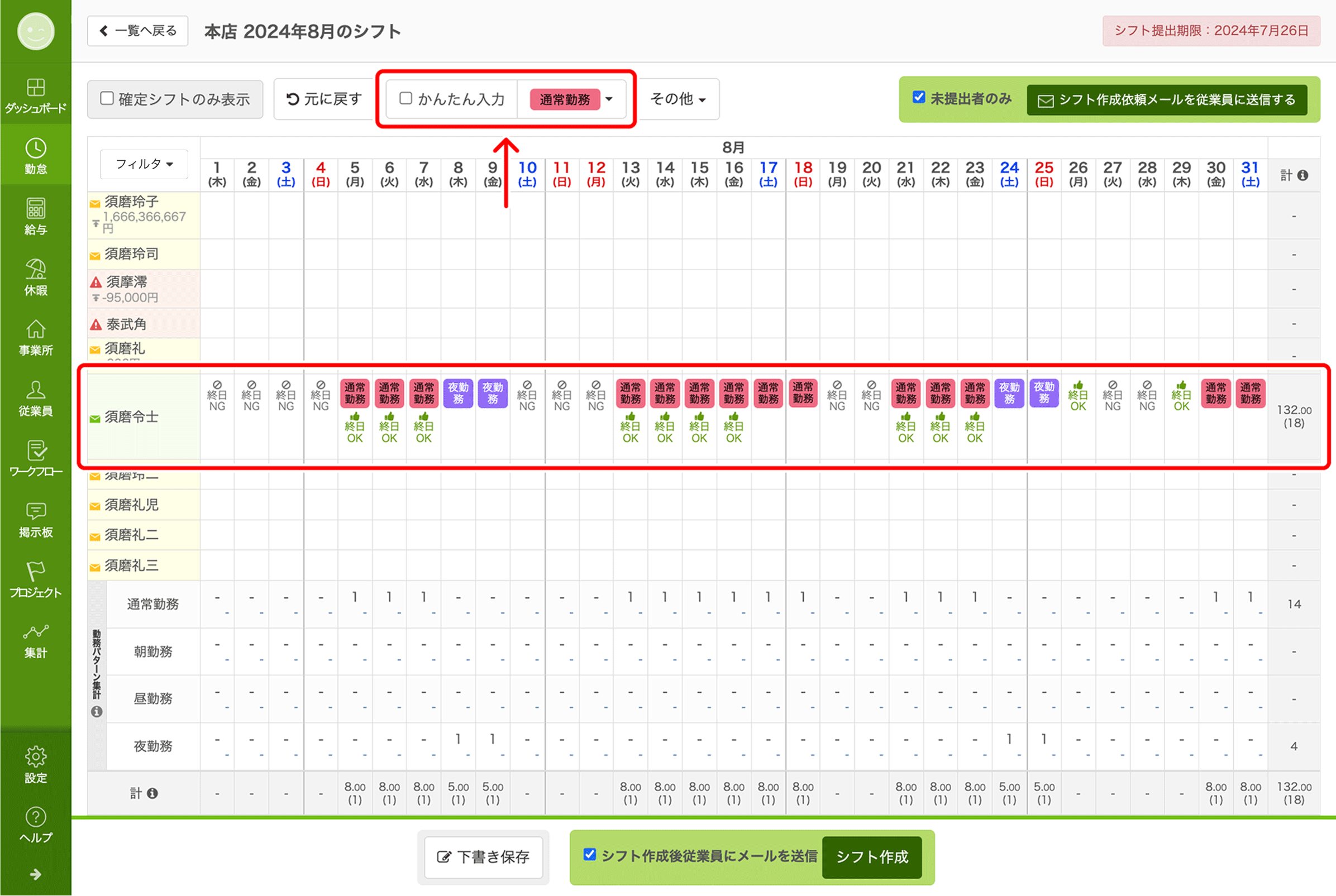Enable 確定シフトのみ表示 checkbox
Screen dimensions: 1336x896
pos(107,98)
